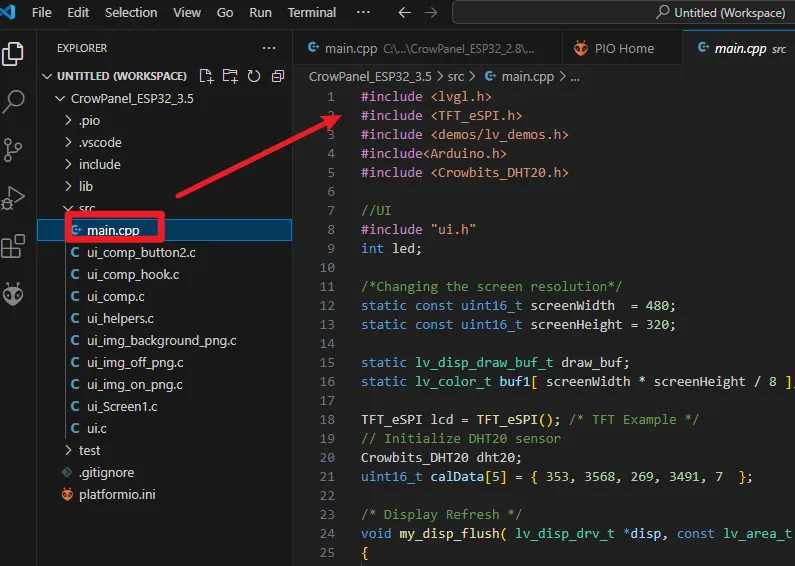Collapse all folders in Explorer
Viewport: 795px width, 566px height.
point(278,76)
